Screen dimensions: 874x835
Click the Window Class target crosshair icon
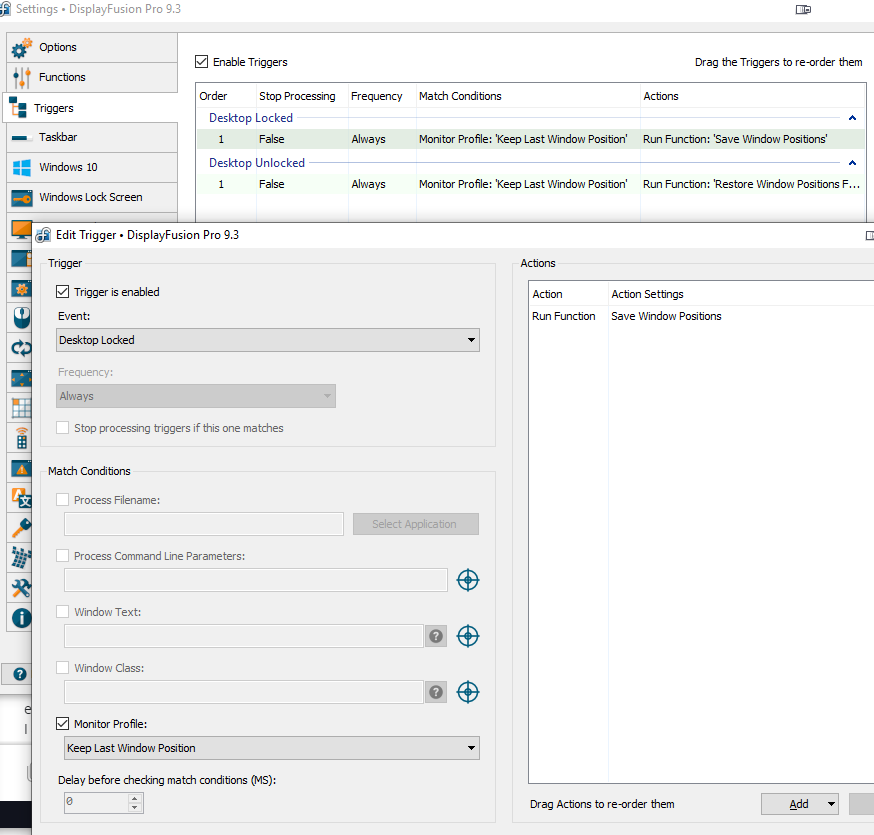[x=468, y=692]
